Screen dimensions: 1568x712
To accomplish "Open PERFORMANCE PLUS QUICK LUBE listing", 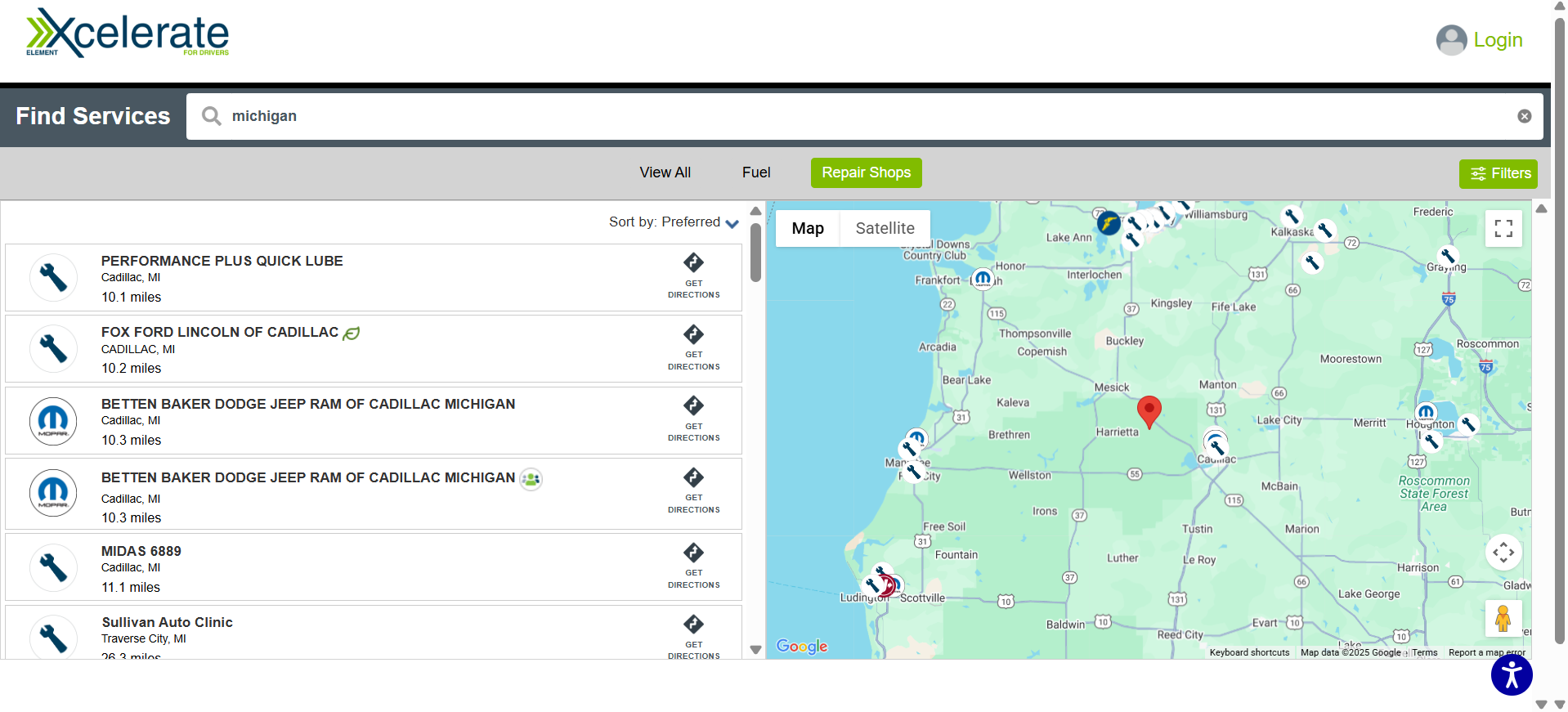I will pyautogui.click(x=222, y=261).
